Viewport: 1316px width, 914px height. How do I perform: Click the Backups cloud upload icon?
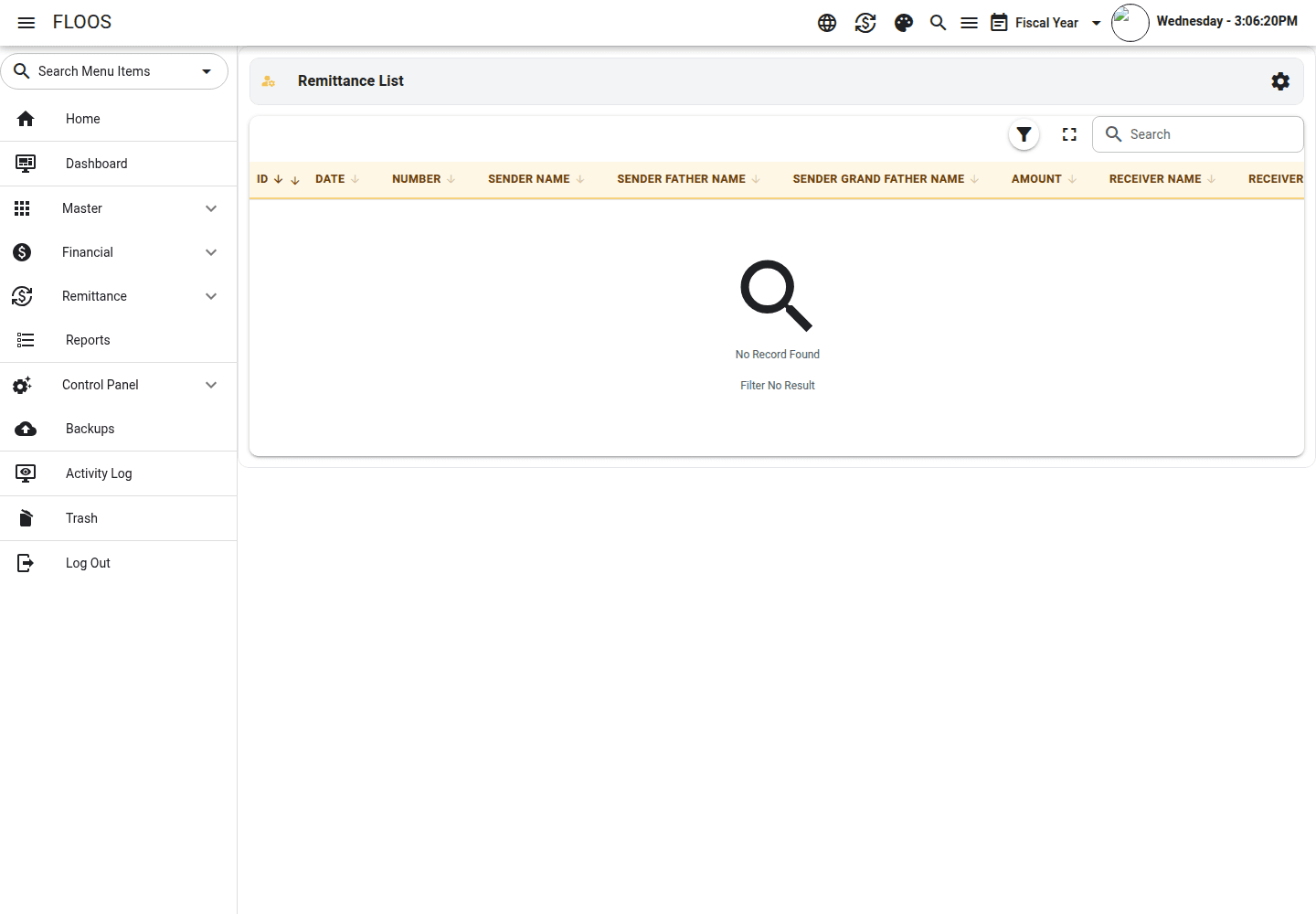26,429
